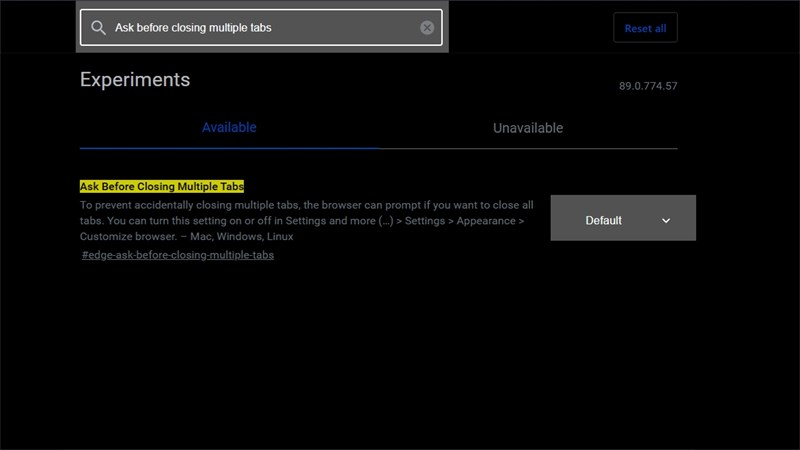The image size is (800, 450).
Task: Open the Default dropdown for the flag
Action: [622, 219]
